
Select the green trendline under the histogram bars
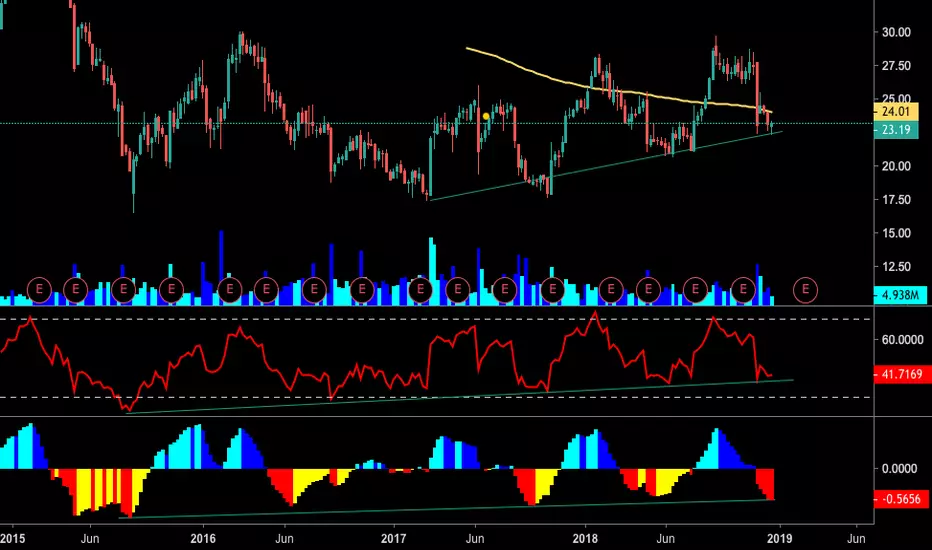tap(446, 509)
